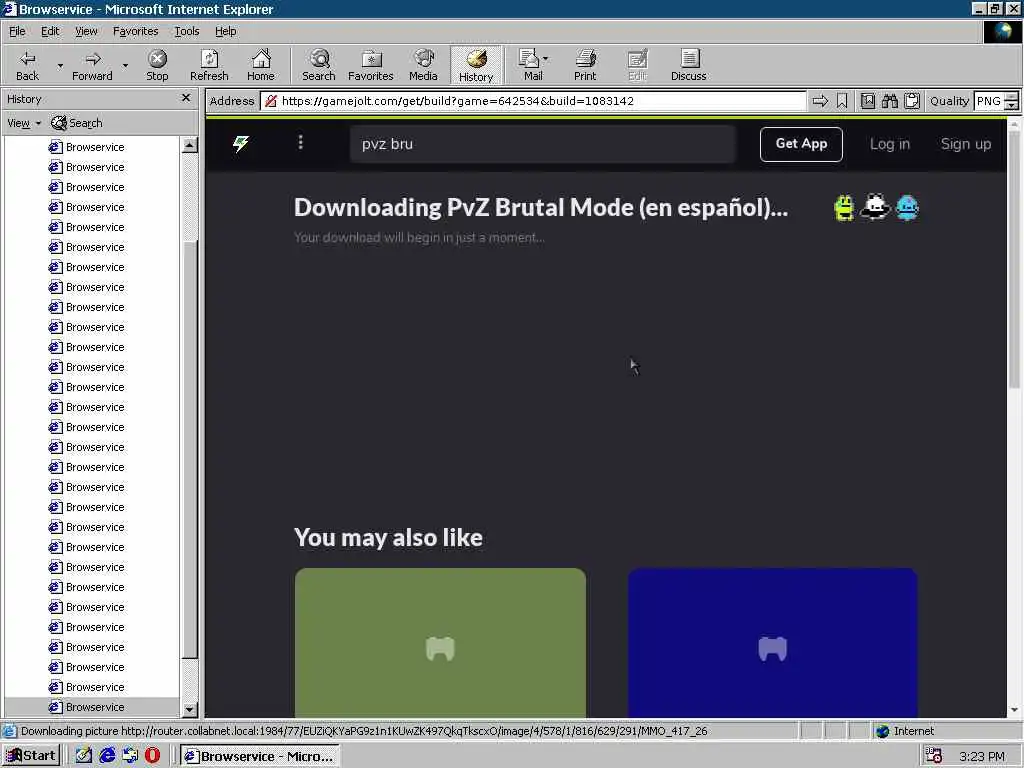The height and width of the screenshot is (768, 1024).
Task: Open the Favorites menu
Action: [x=135, y=31]
